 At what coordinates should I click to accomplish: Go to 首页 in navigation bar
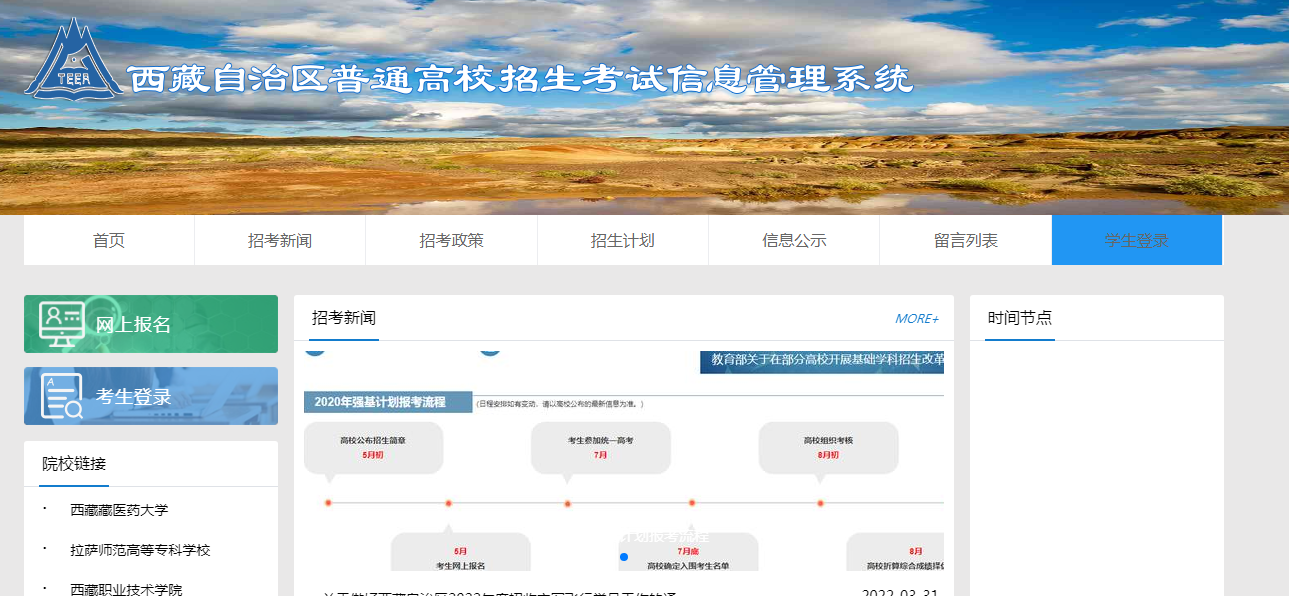click(x=109, y=241)
